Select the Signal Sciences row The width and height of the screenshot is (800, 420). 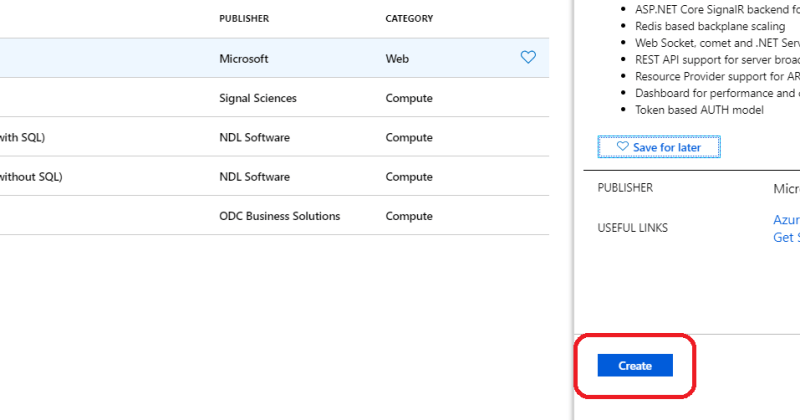click(258, 98)
